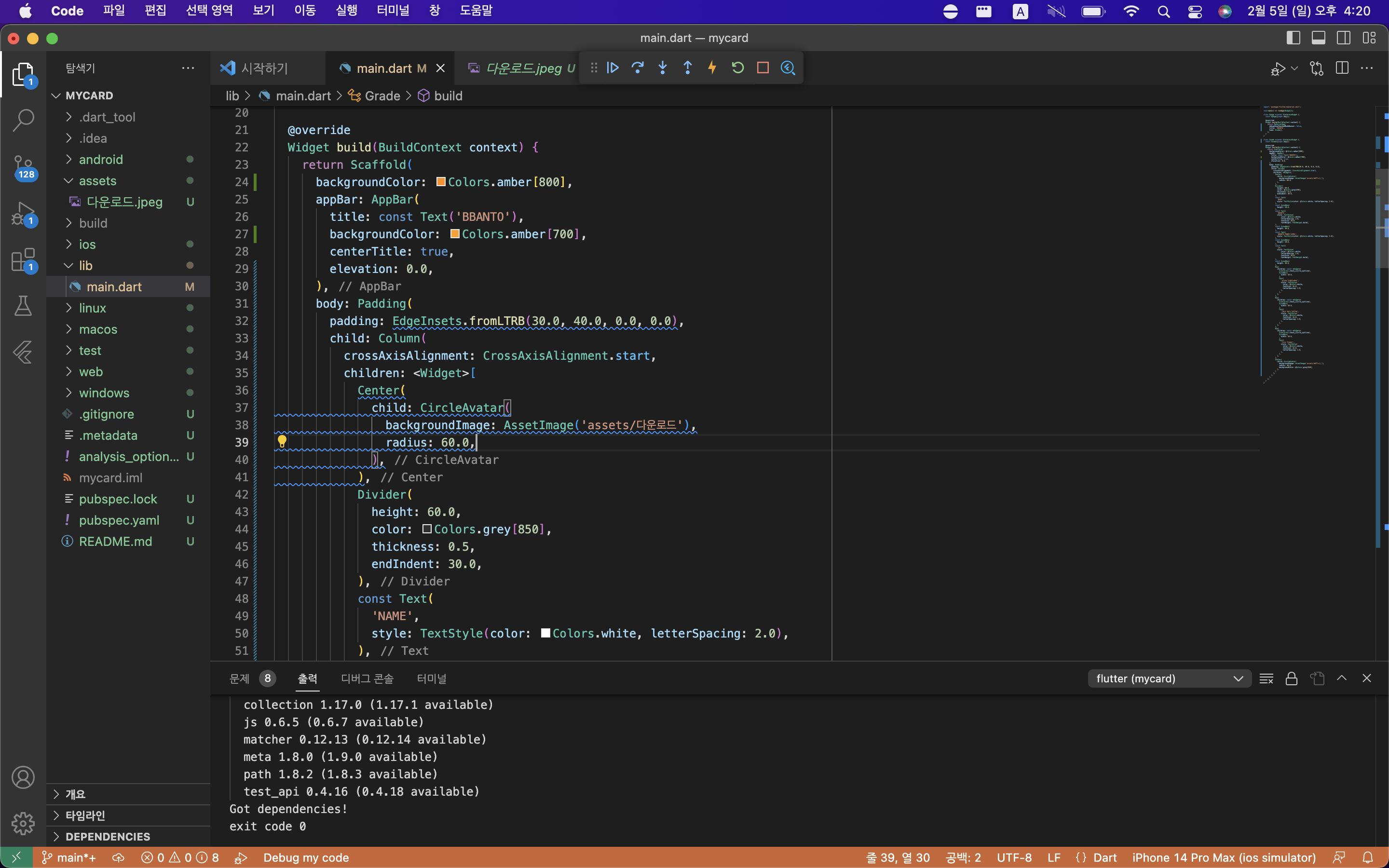Trigger Flutter Hot Reload lightning icon
The height and width of the screenshot is (868, 1389).
[x=712, y=68]
